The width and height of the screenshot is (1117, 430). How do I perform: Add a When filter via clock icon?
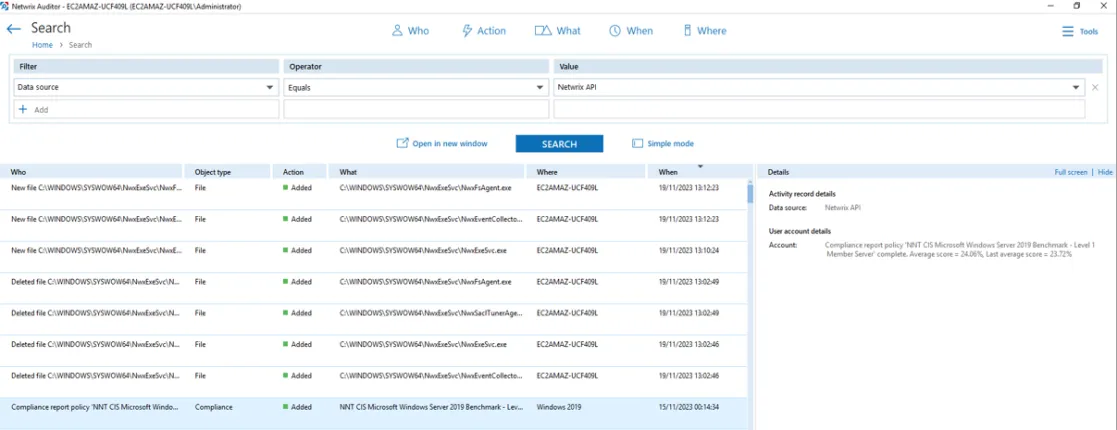click(615, 31)
